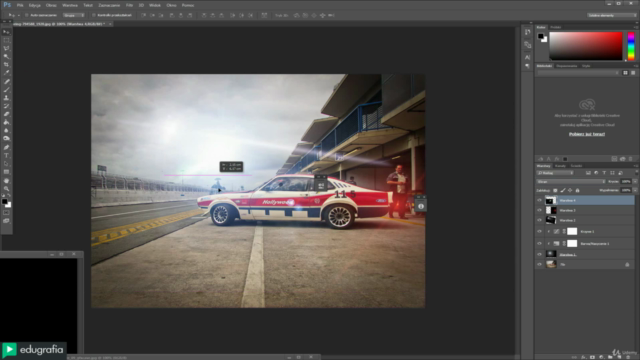Open the Obraz menu

coord(51,5)
